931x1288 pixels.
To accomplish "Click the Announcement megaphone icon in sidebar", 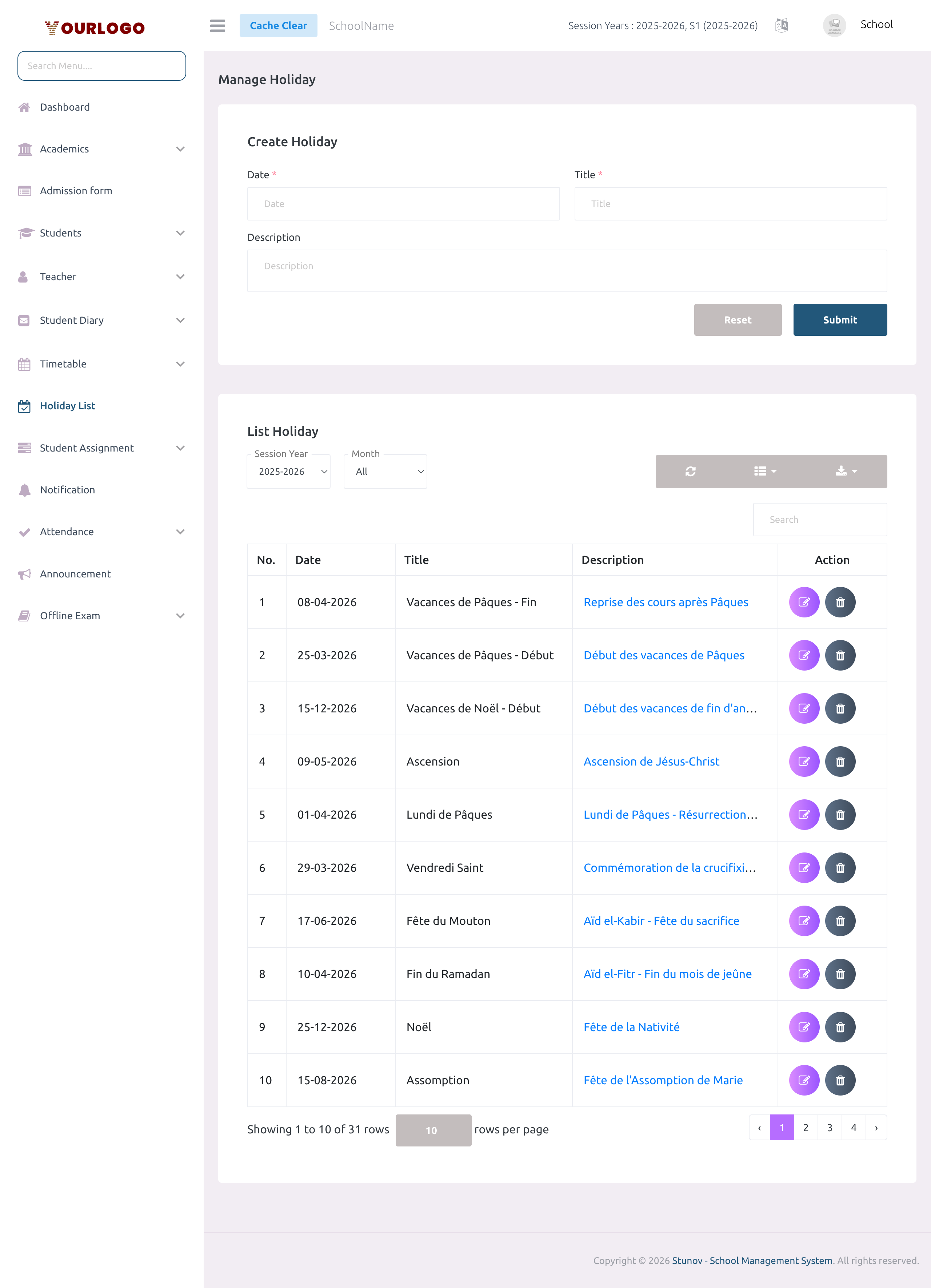I will pyautogui.click(x=24, y=574).
